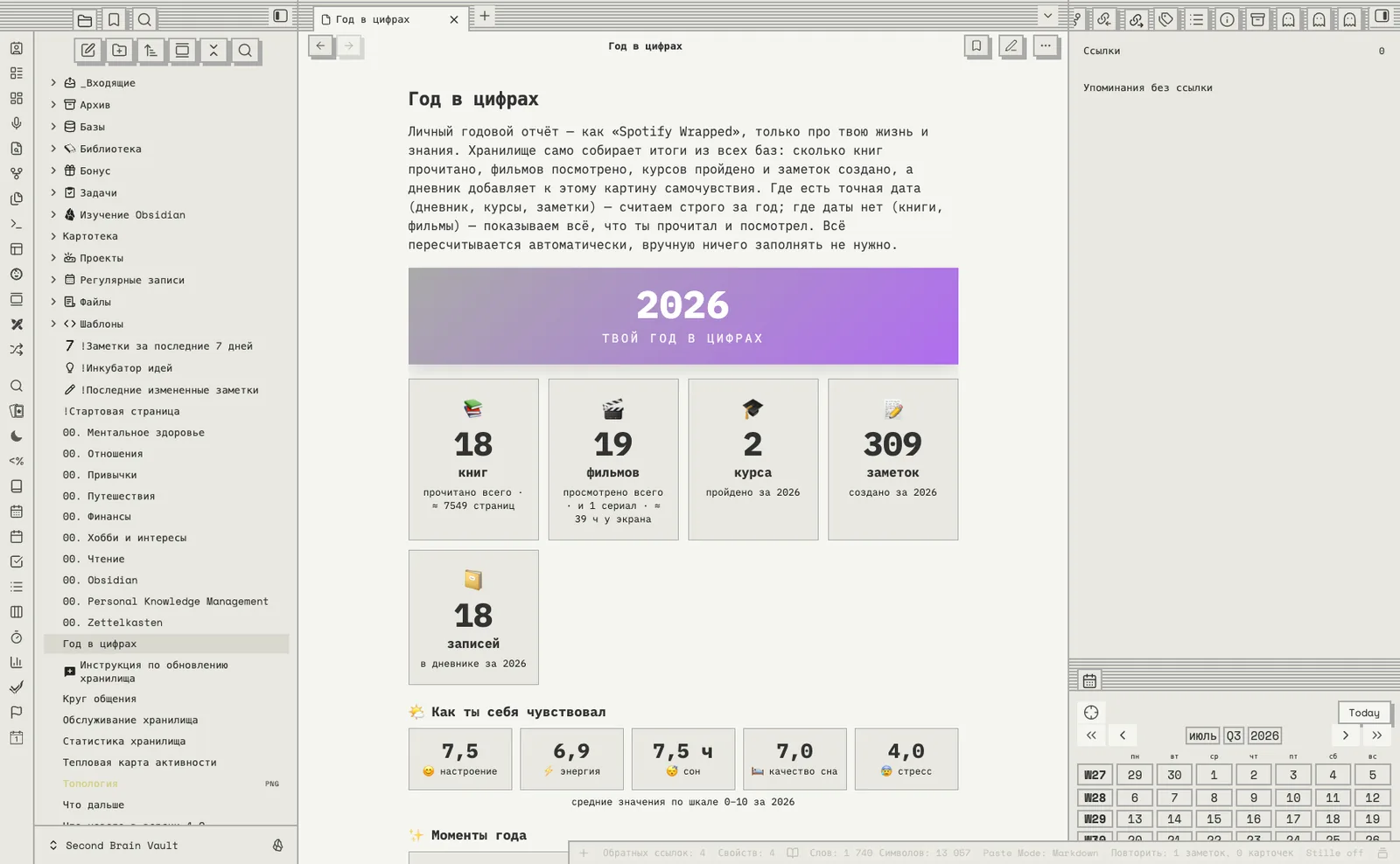Toggle the left sidebar collapse button
The height and width of the screenshot is (864, 1400).
pos(280,16)
